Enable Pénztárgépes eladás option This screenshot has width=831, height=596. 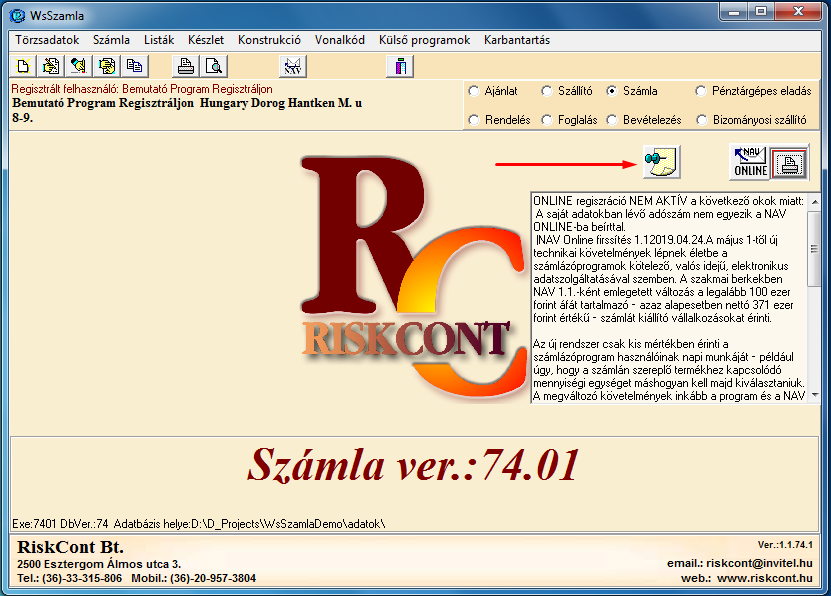[702, 90]
